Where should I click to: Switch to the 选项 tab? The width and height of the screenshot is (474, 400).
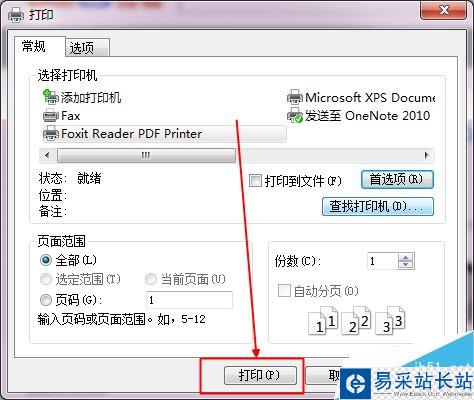[87, 48]
